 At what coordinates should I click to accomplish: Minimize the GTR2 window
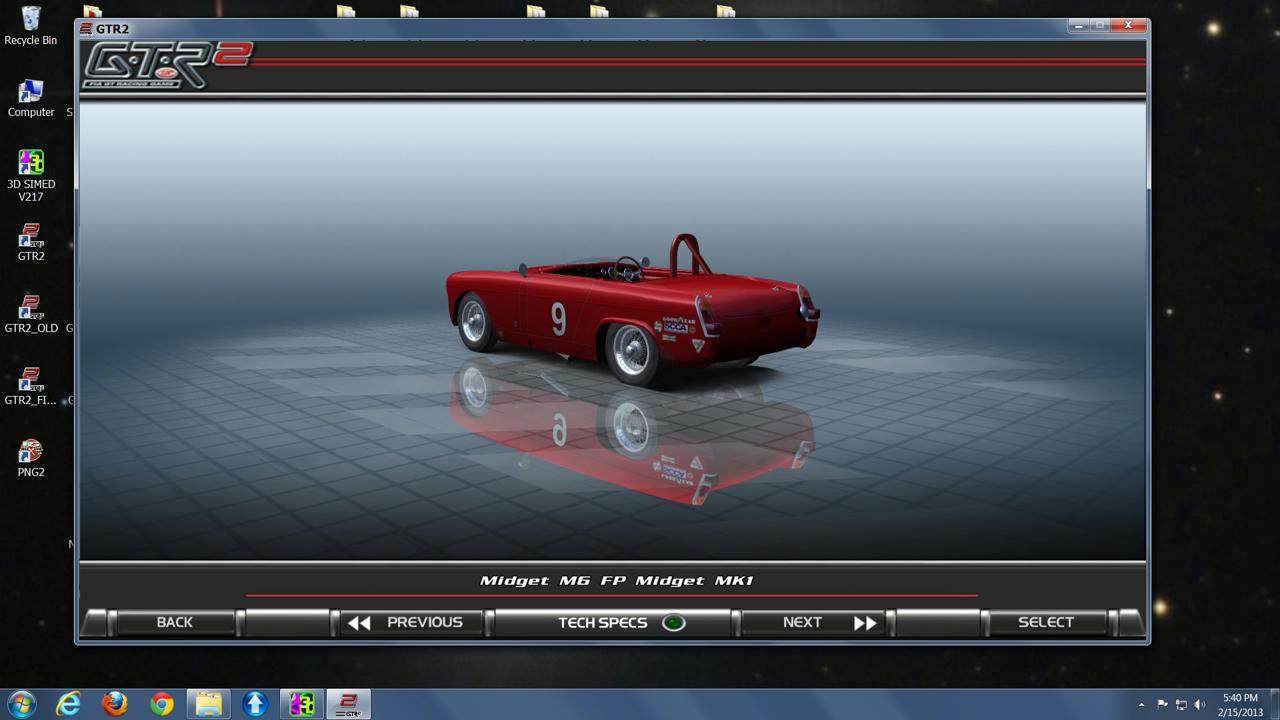click(1080, 26)
